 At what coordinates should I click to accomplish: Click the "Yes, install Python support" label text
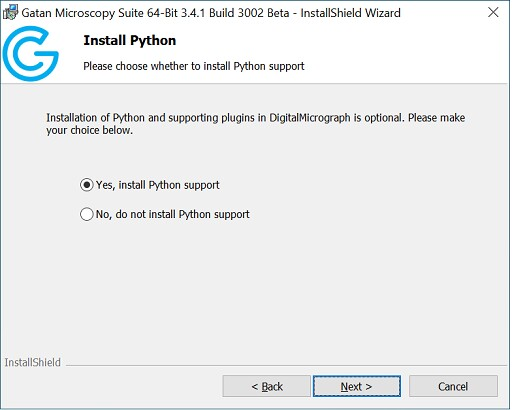tap(157, 185)
